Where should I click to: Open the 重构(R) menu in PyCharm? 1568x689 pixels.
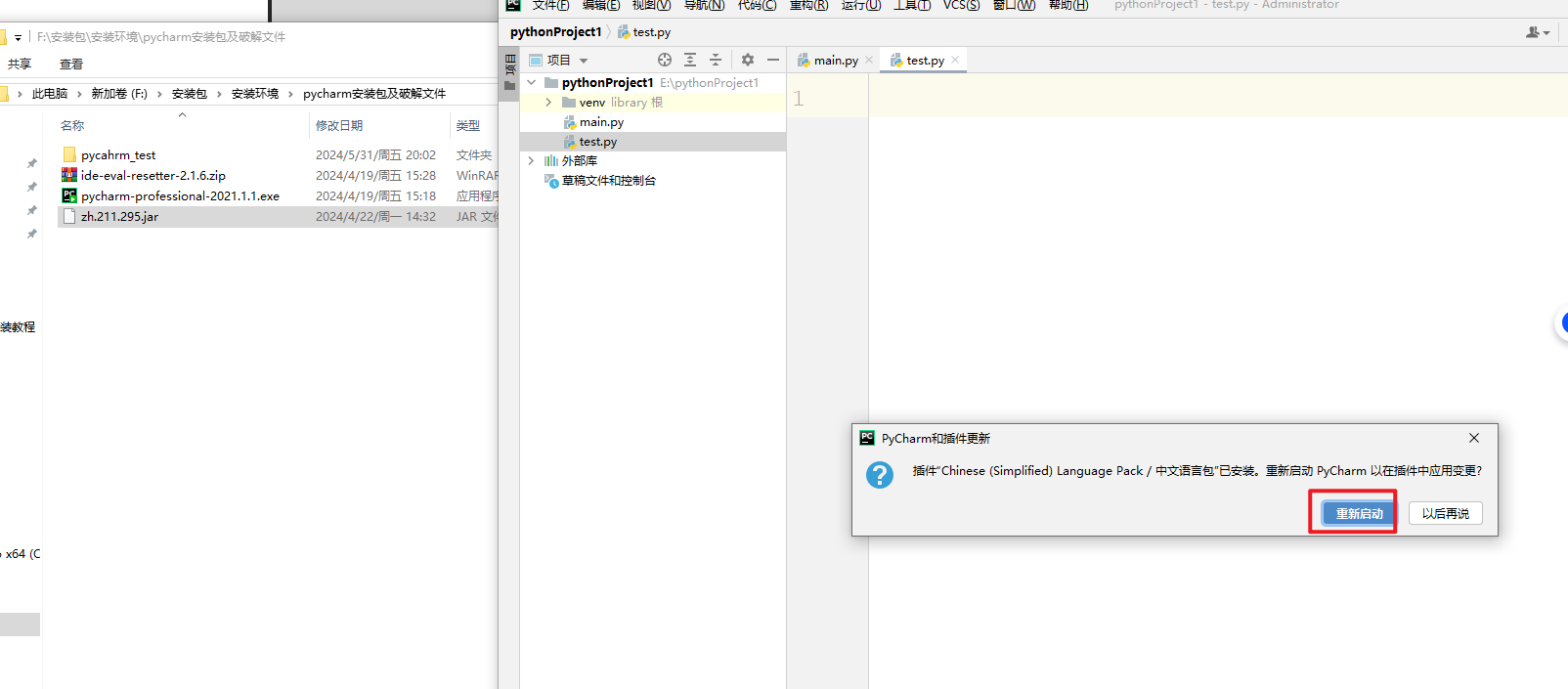click(x=809, y=5)
